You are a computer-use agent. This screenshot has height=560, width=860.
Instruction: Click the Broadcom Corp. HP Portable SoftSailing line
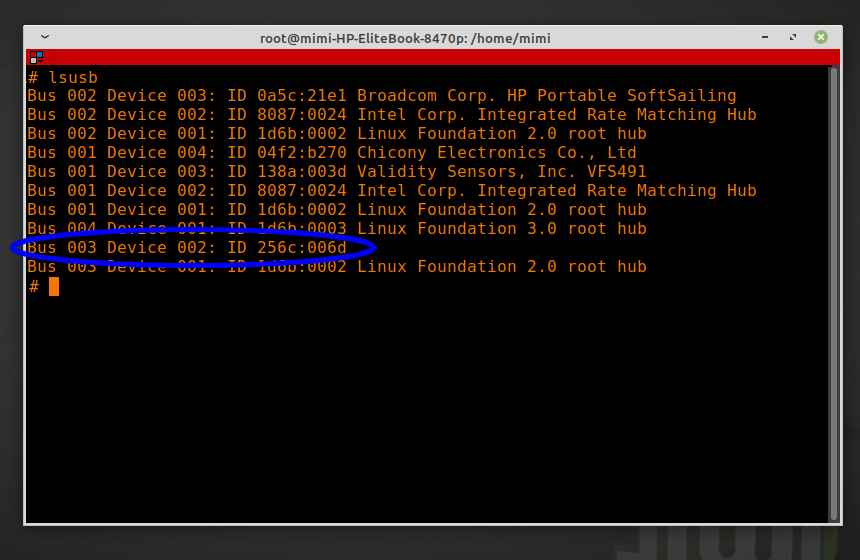[382, 95]
